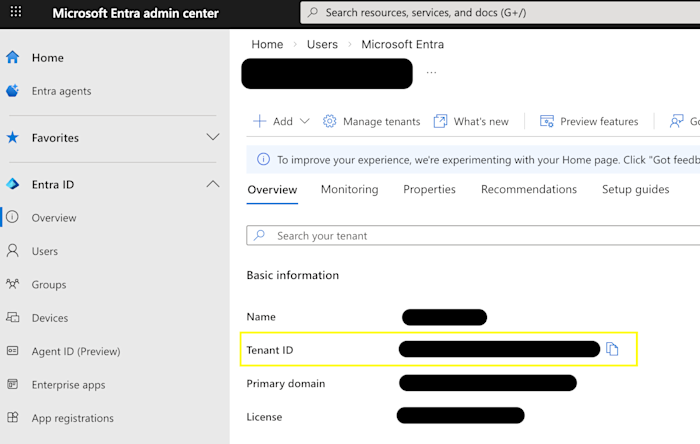
Task: Open Groups from the sidebar
Action: (48, 285)
